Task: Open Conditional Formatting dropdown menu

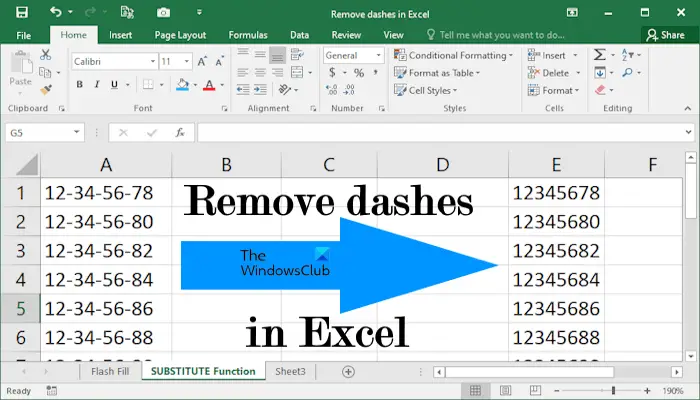Action: point(453,55)
